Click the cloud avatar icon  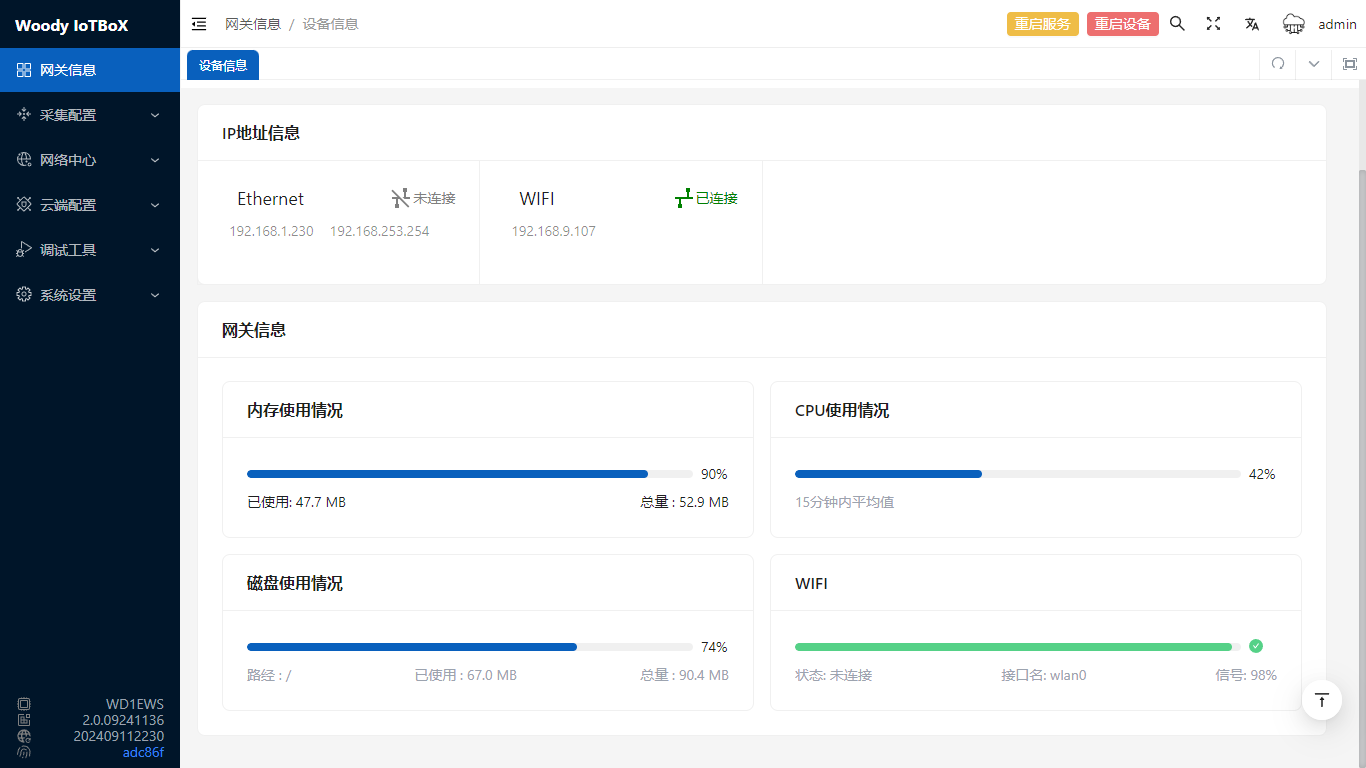[x=1294, y=24]
